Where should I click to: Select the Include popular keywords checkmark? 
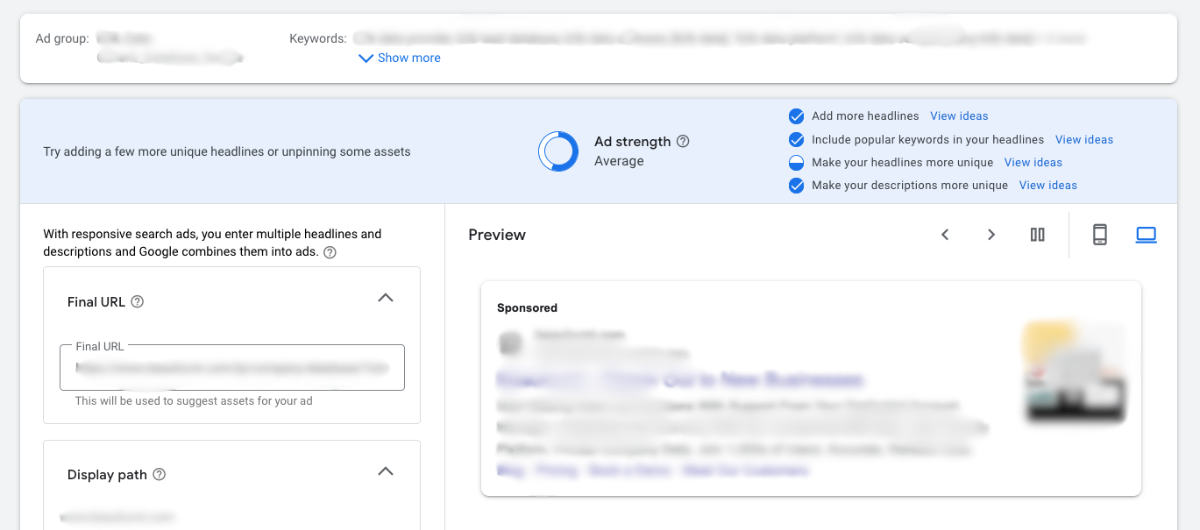pos(796,140)
